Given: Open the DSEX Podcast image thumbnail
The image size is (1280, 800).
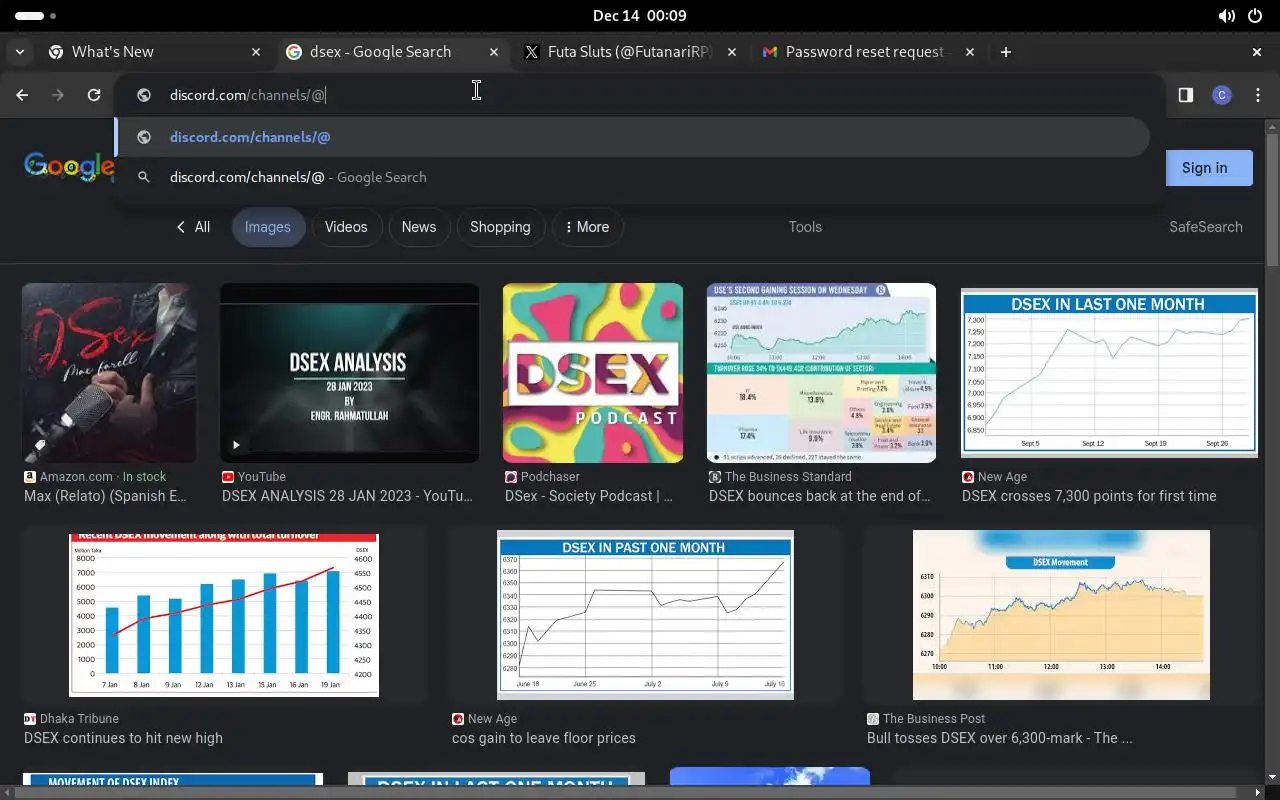Looking at the screenshot, I should [x=593, y=373].
